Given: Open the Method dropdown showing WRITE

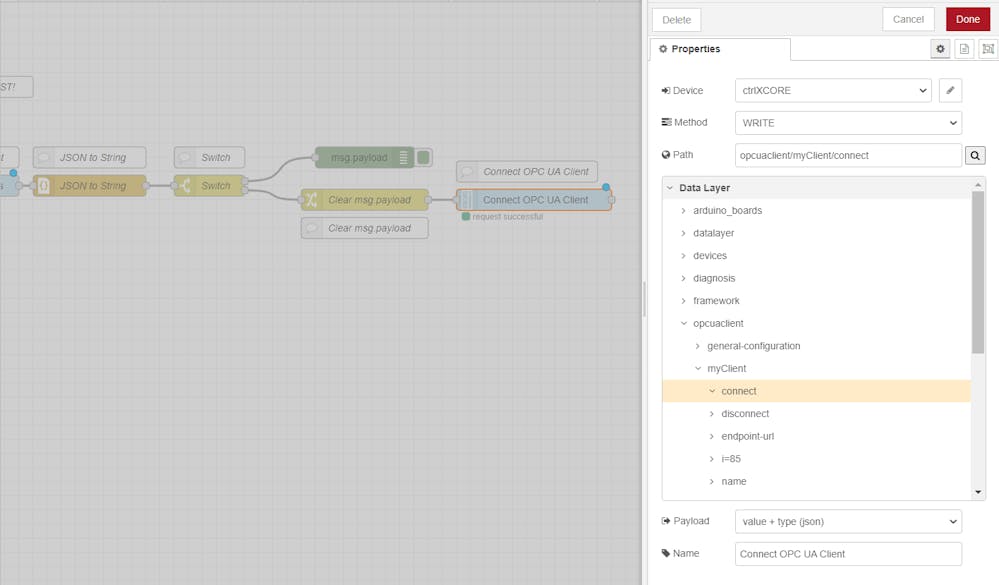Looking at the screenshot, I should 848,123.
